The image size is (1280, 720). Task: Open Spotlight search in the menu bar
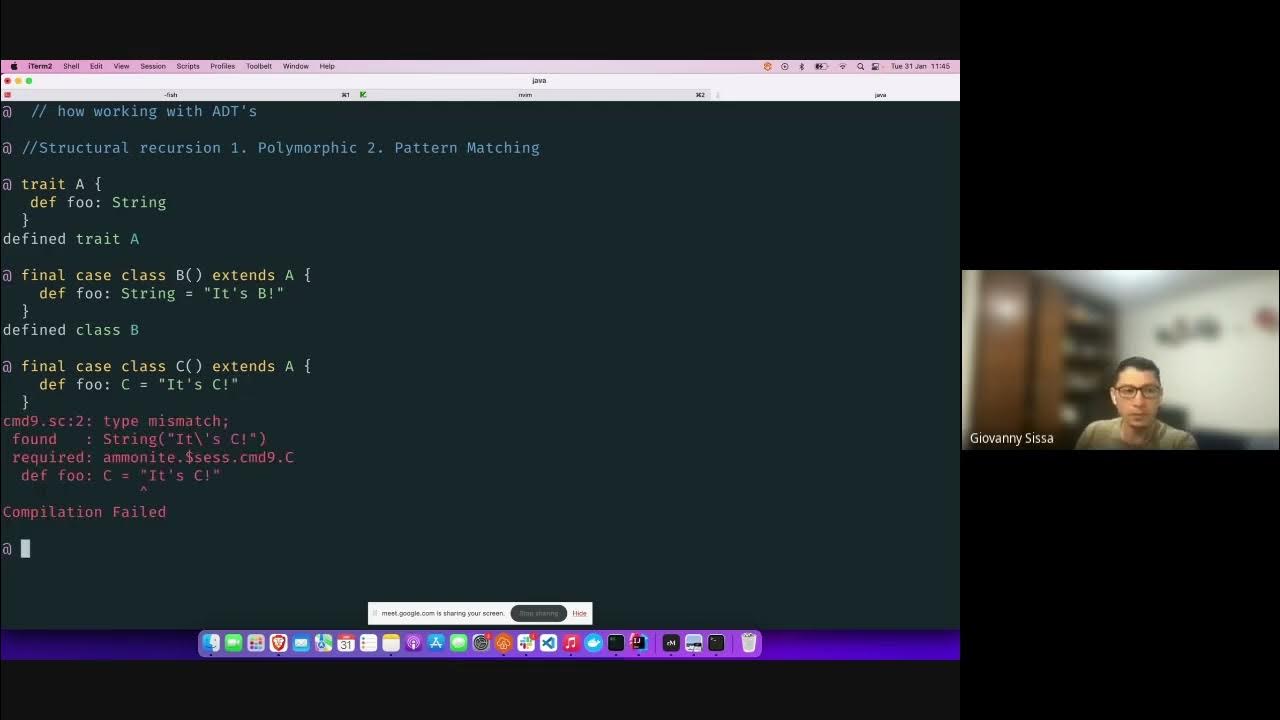point(861,66)
